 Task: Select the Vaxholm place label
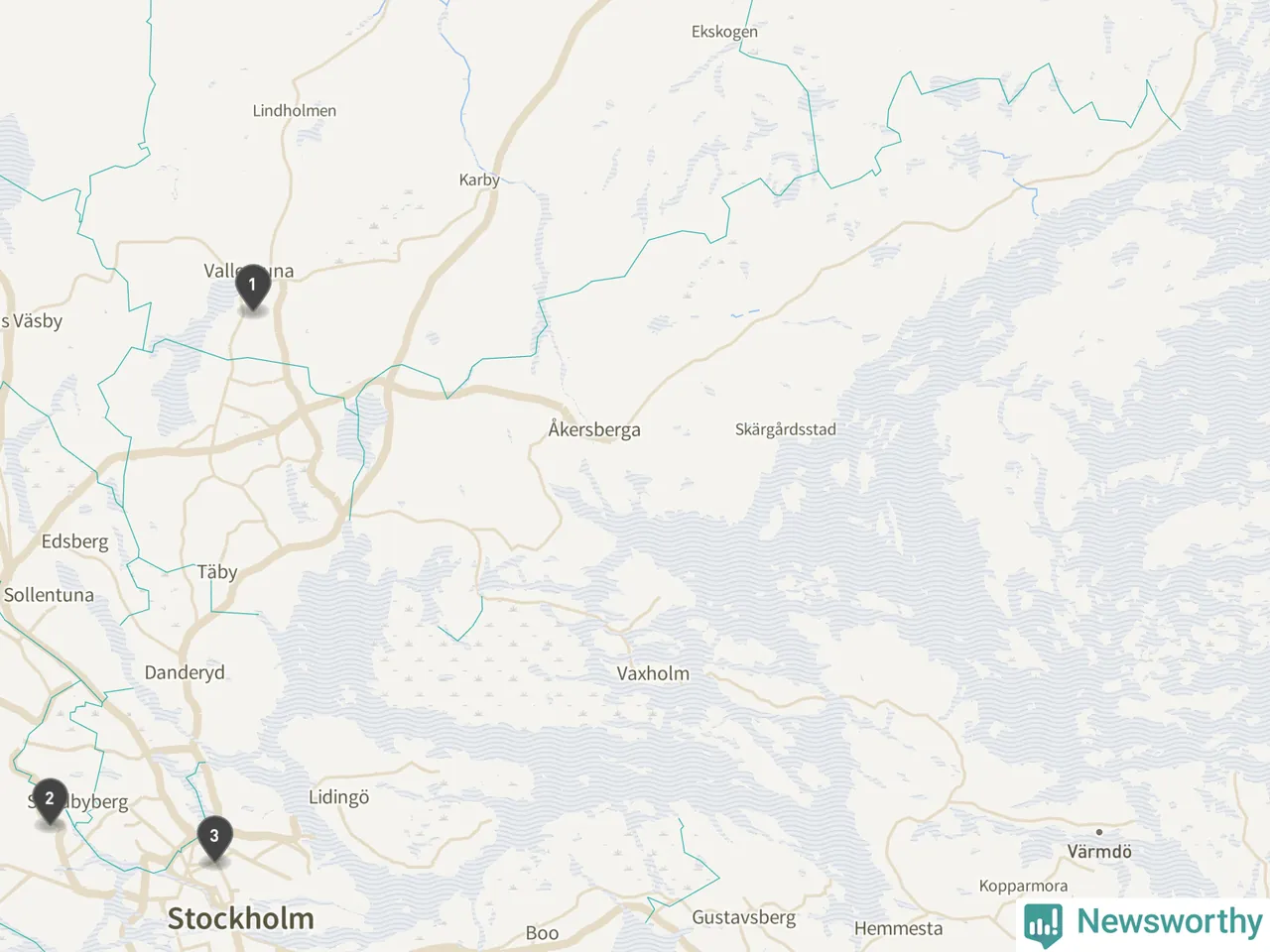[x=653, y=673]
